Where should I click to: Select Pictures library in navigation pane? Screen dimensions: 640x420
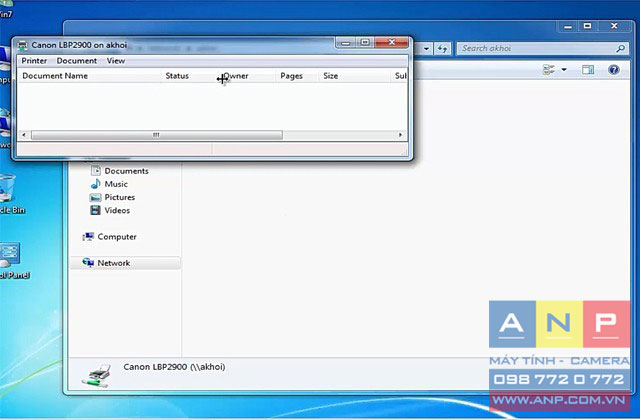coord(120,197)
